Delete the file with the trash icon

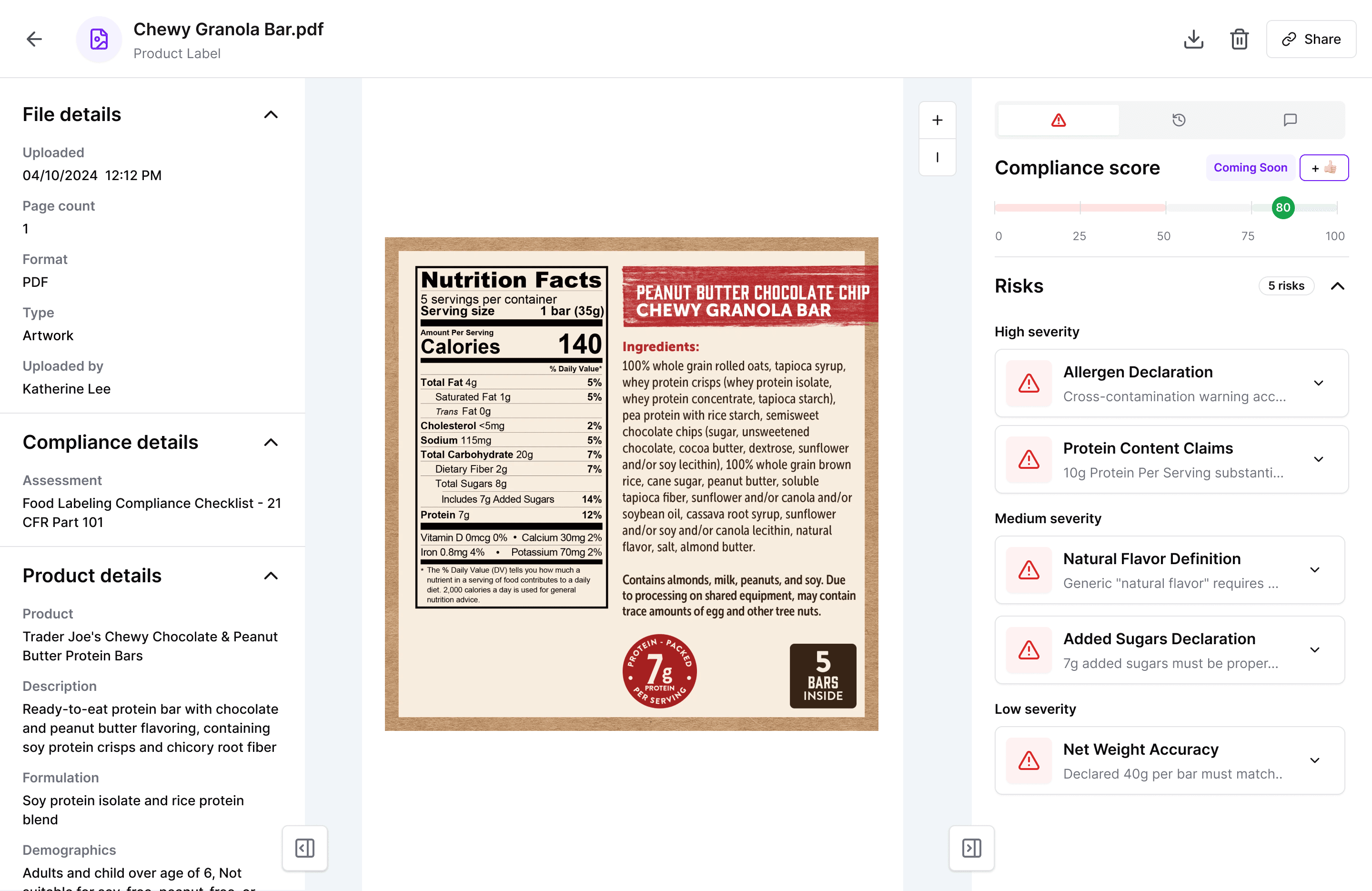tap(1240, 39)
